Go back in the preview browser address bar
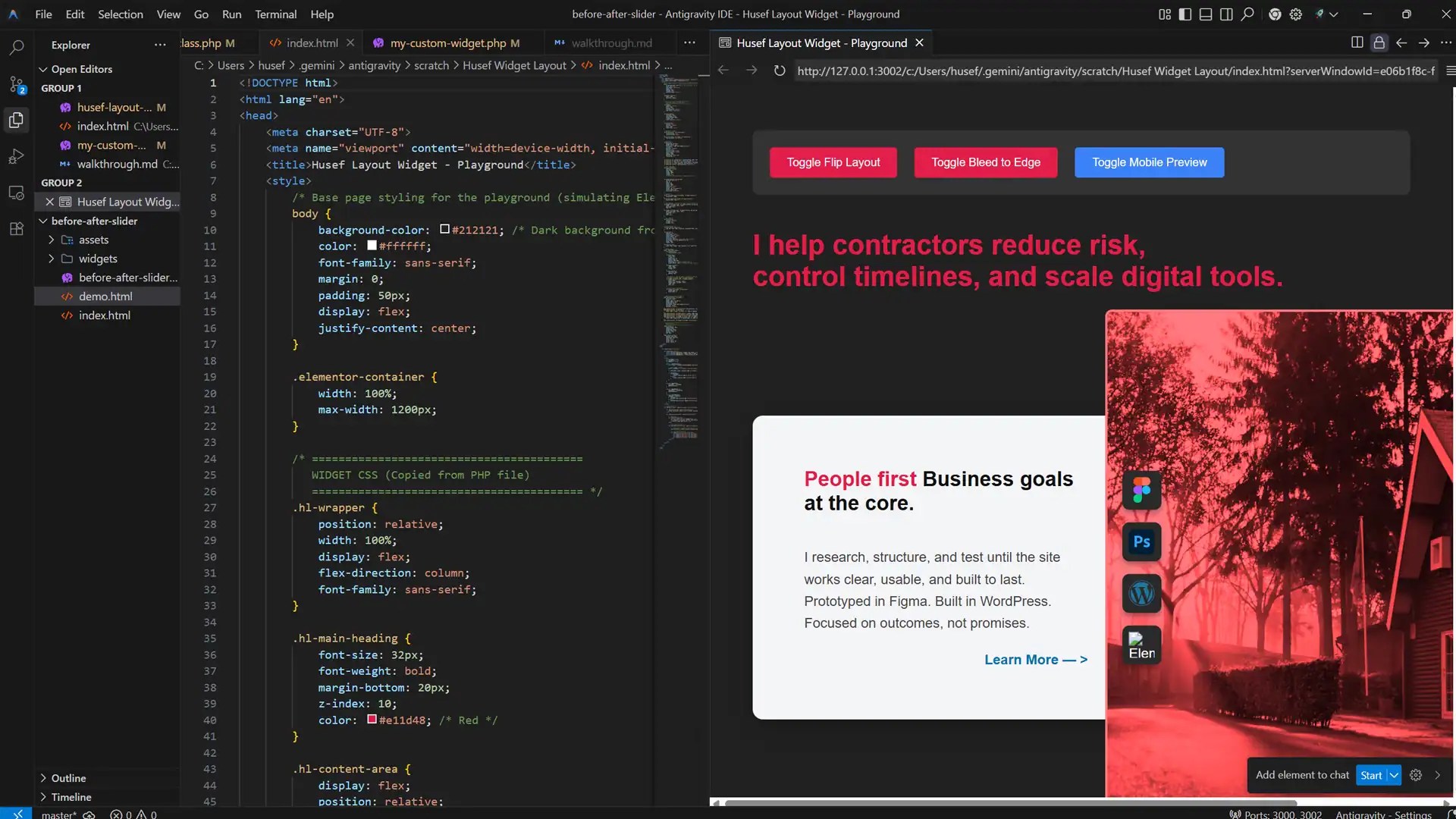The height and width of the screenshot is (819, 1456). tap(723, 71)
